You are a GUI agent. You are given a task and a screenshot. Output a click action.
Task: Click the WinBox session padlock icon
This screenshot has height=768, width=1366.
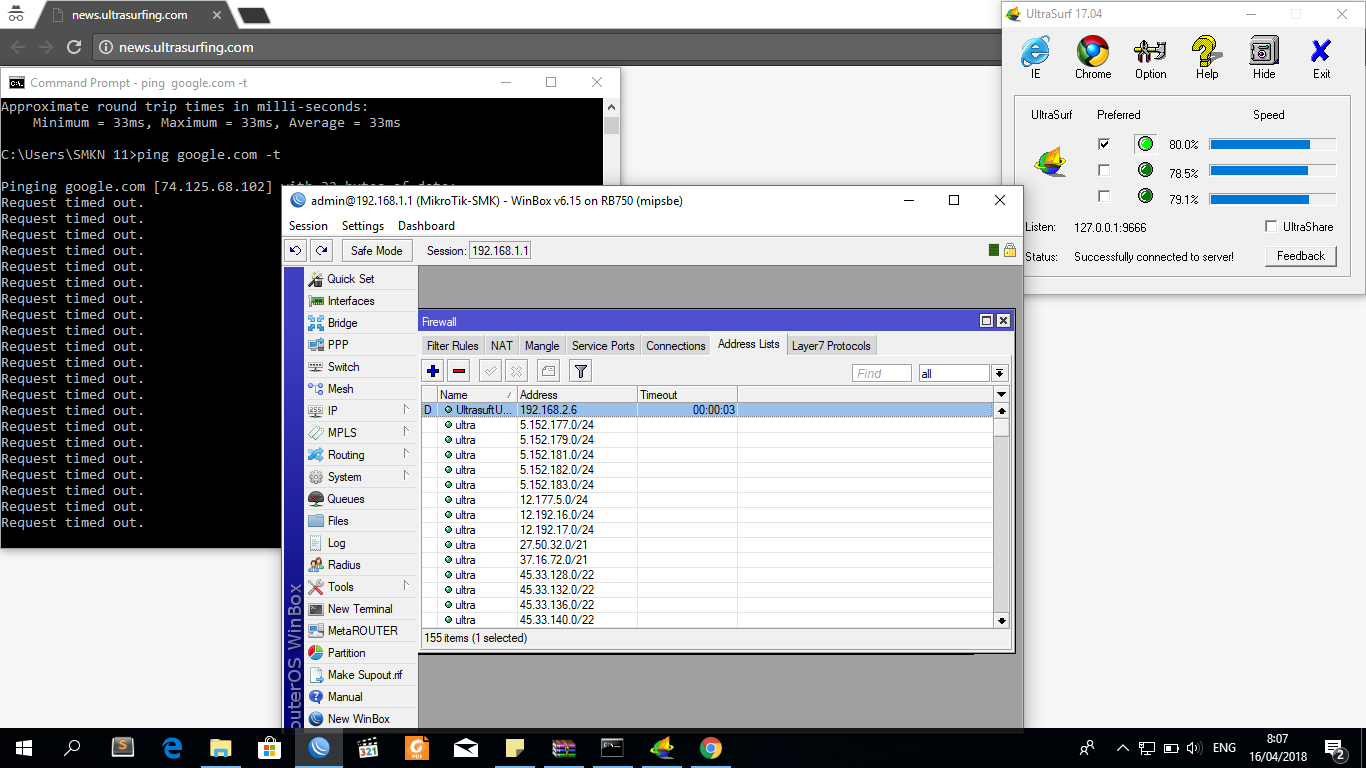1010,250
